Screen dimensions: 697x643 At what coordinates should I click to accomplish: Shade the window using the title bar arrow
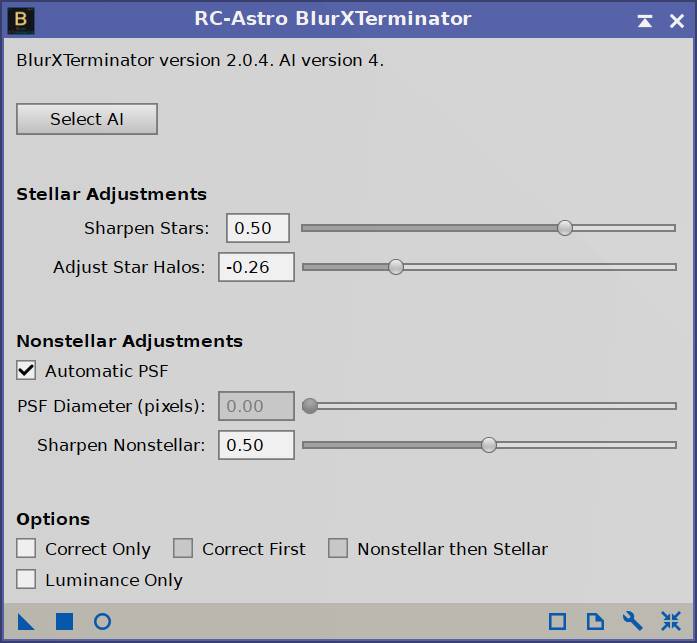645,20
